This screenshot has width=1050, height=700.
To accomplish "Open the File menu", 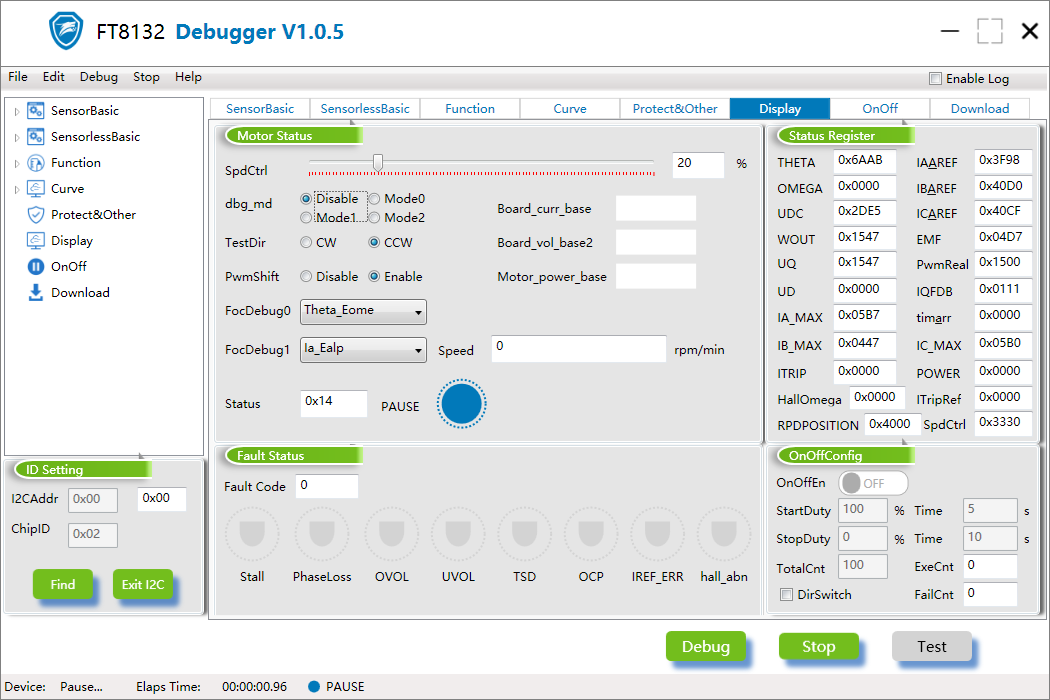I will pos(18,77).
